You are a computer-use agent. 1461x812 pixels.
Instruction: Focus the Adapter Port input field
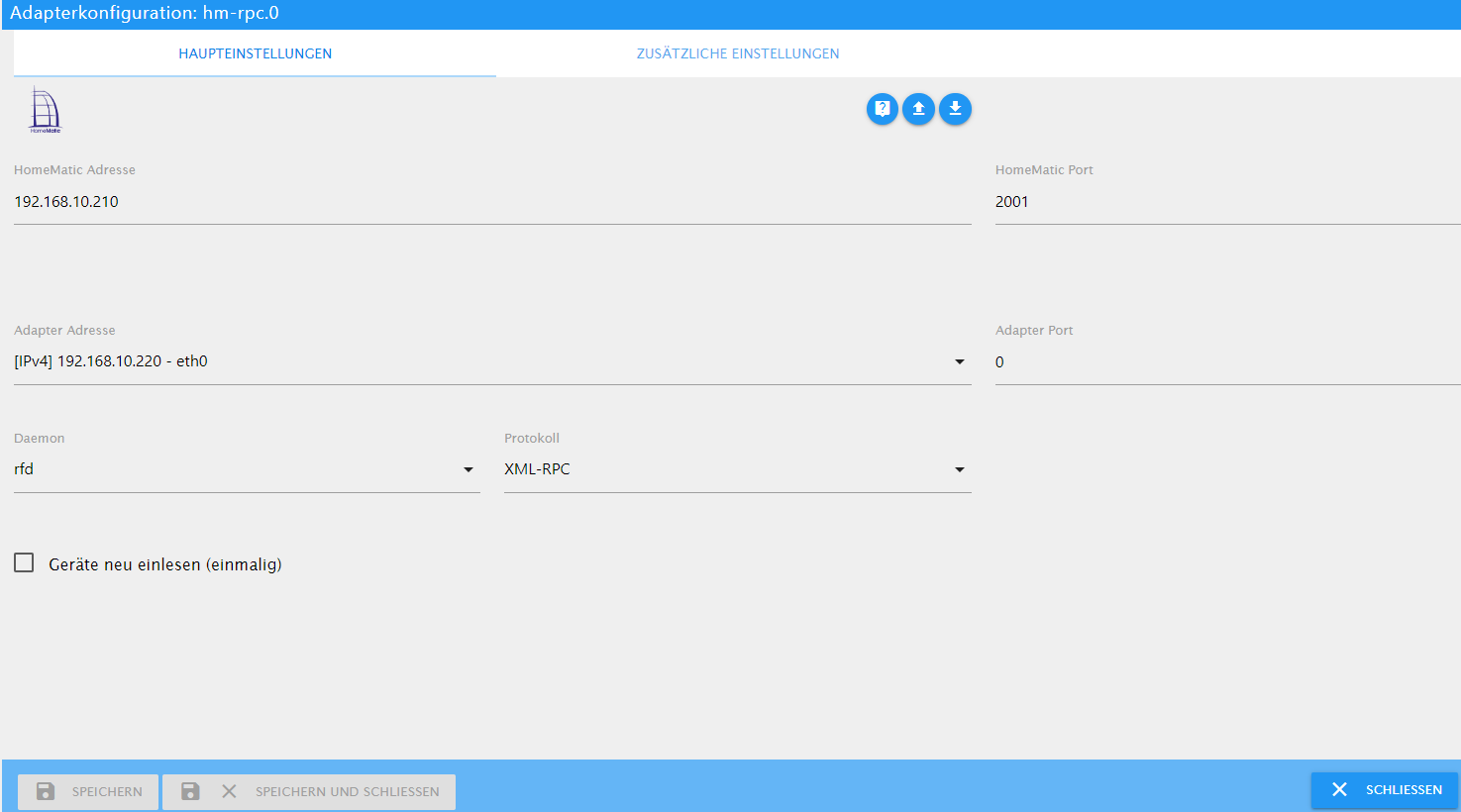1228,362
